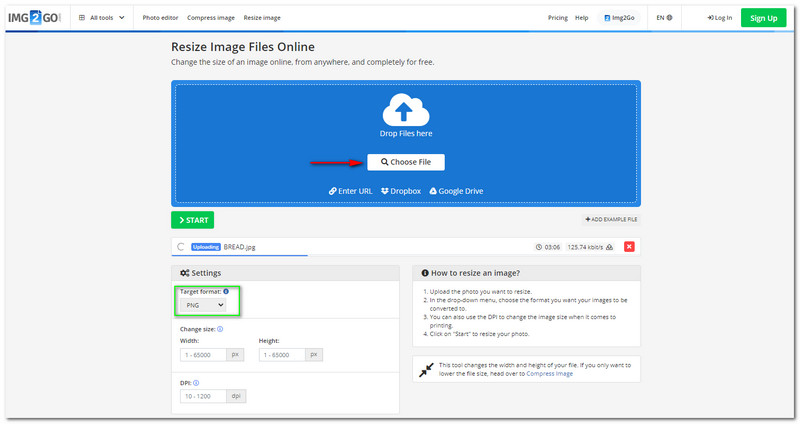This screenshot has height=424, width=800.
Task: Remove BREAD.jpg with the red X
Action: pos(629,246)
